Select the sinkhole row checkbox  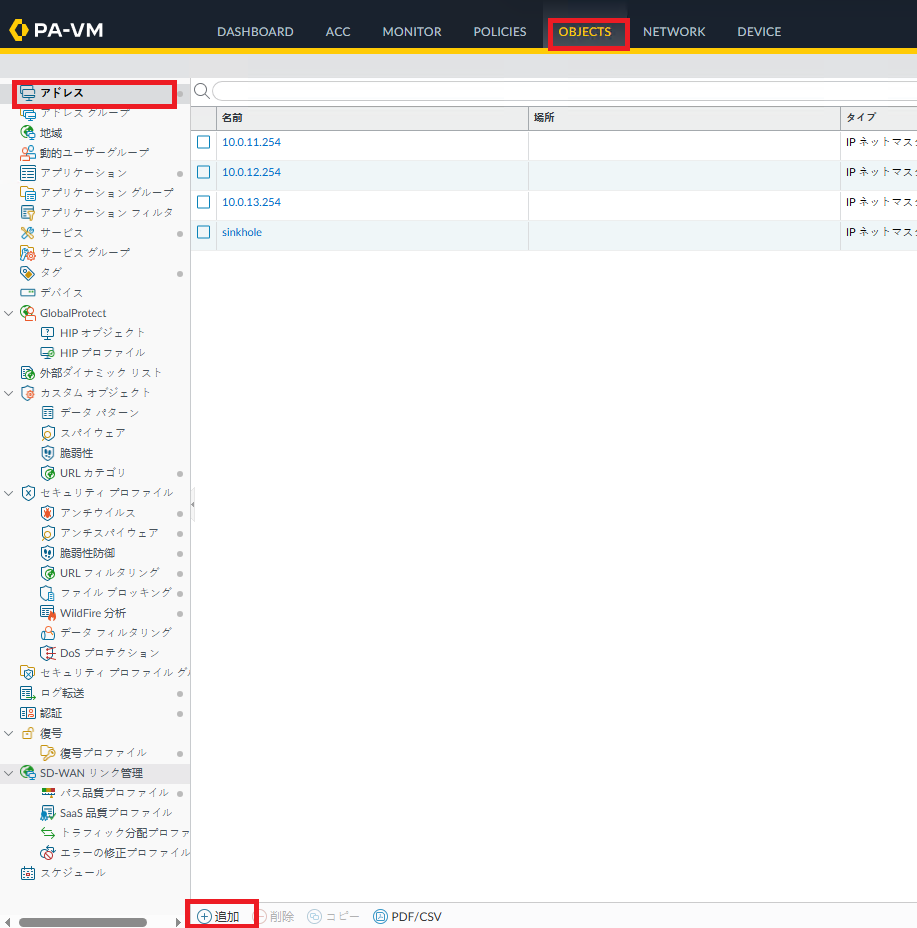click(204, 232)
